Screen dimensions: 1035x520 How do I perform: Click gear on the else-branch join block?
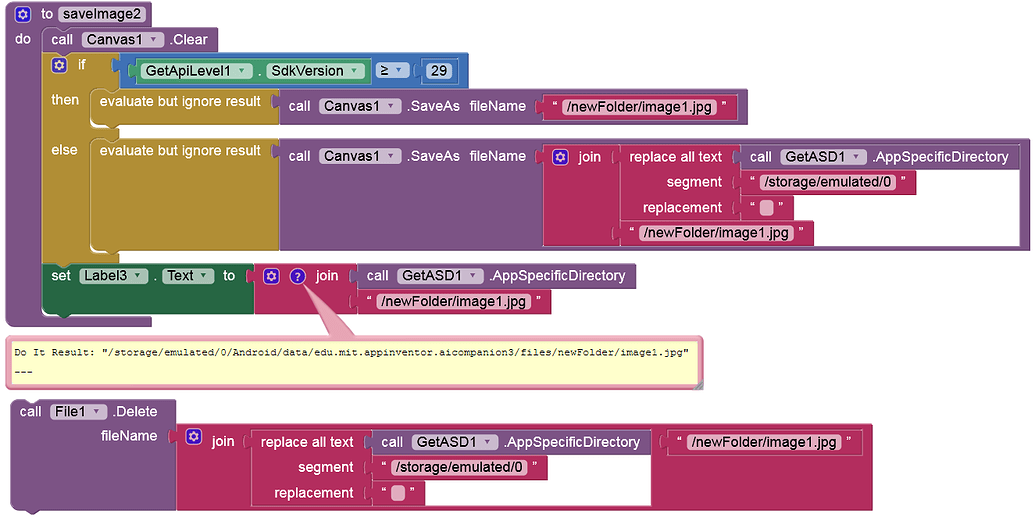tap(560, 157)
